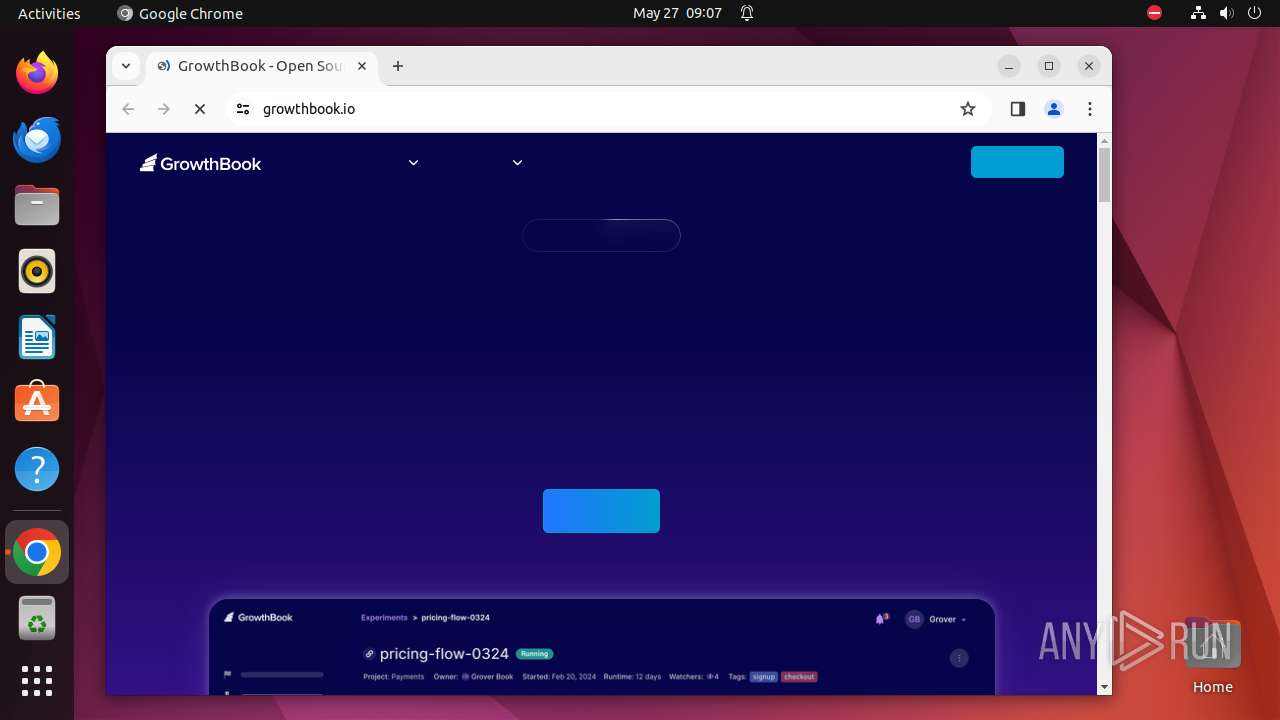This screenshot has width=1280, height=720.
Task: Open Rhythmbox music player
Action: tap(37, 271)
